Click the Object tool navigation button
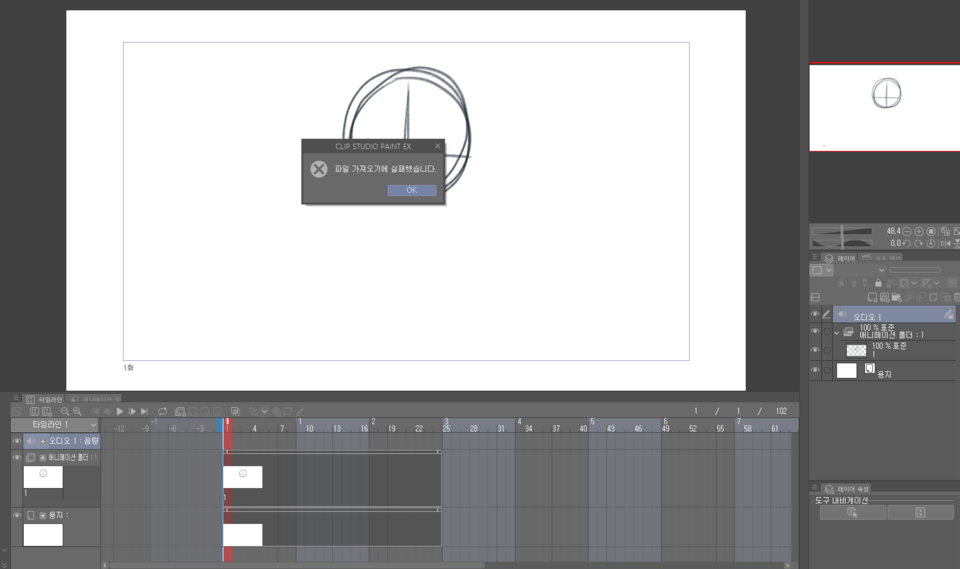 pyautogui.click(x=852, y=513)
